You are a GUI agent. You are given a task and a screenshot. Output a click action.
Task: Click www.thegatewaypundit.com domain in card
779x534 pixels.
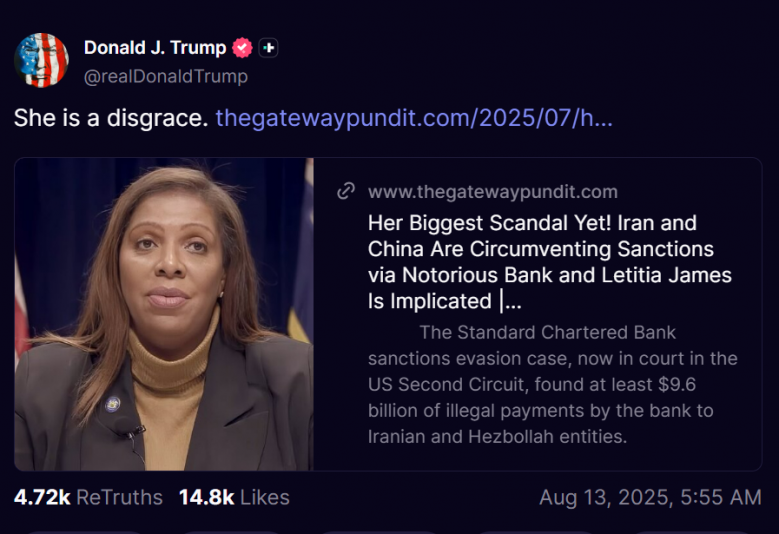[493, 192]
